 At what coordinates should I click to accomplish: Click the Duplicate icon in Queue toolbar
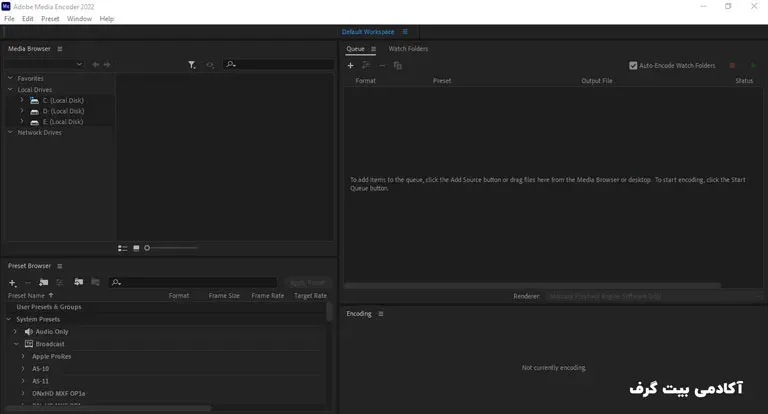click(x=398, y=65)
